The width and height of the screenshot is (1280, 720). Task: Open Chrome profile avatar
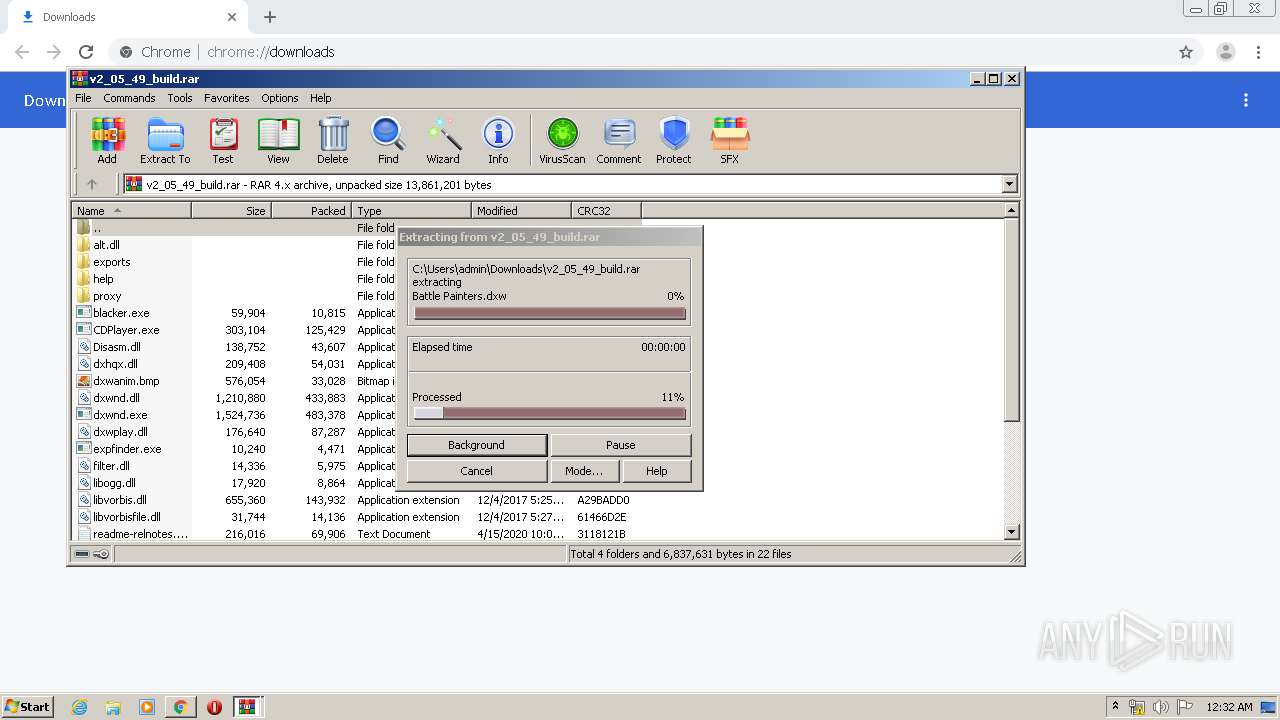pos(1225,52)
